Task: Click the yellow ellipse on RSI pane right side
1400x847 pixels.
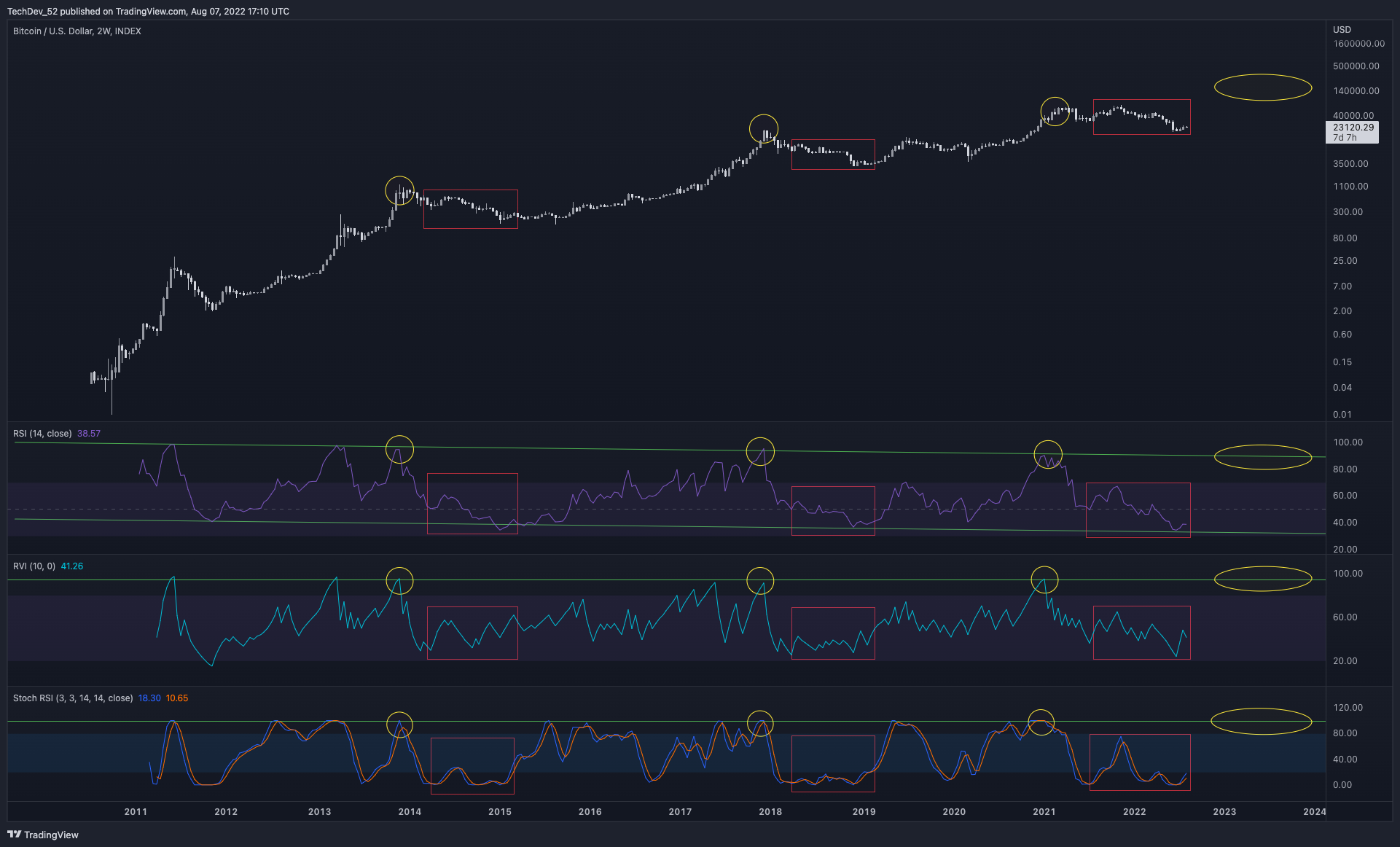Action: point(1262,457)
